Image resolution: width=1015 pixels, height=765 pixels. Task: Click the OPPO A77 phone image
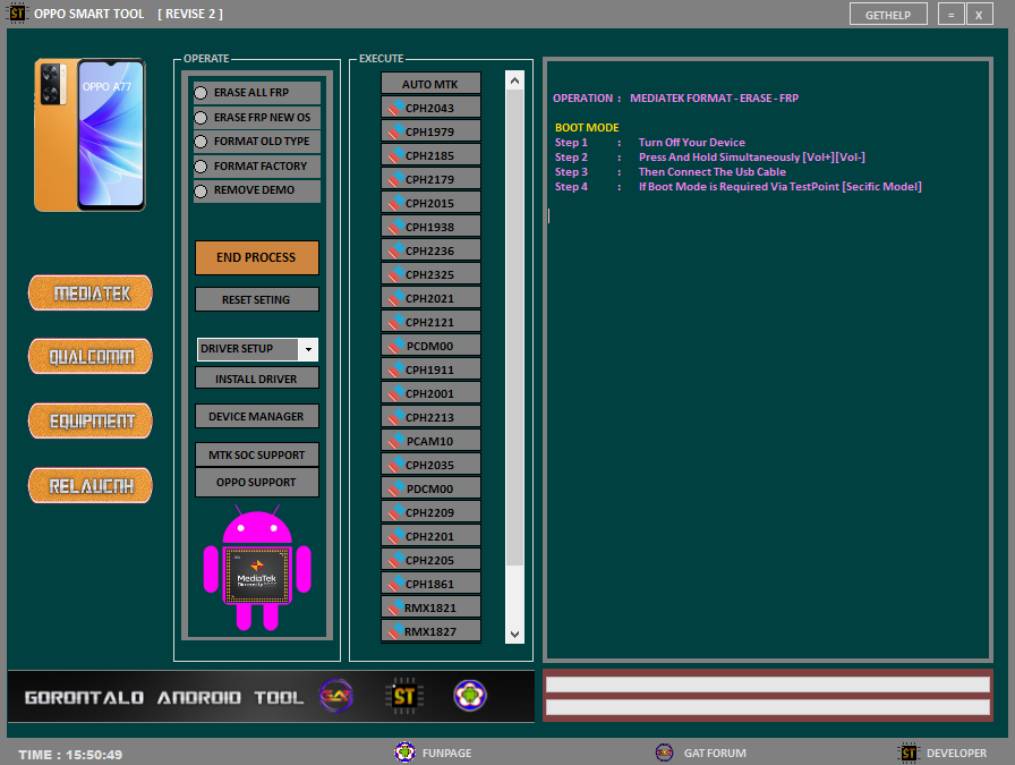pos(90,134)
